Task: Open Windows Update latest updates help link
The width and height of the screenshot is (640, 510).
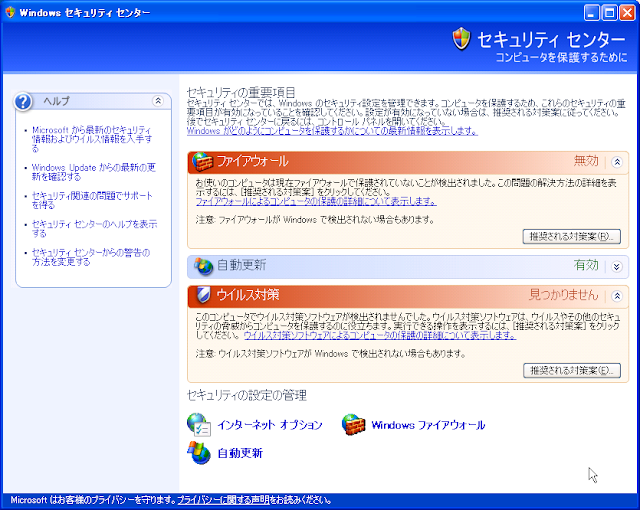Action: tap(94, 172)
